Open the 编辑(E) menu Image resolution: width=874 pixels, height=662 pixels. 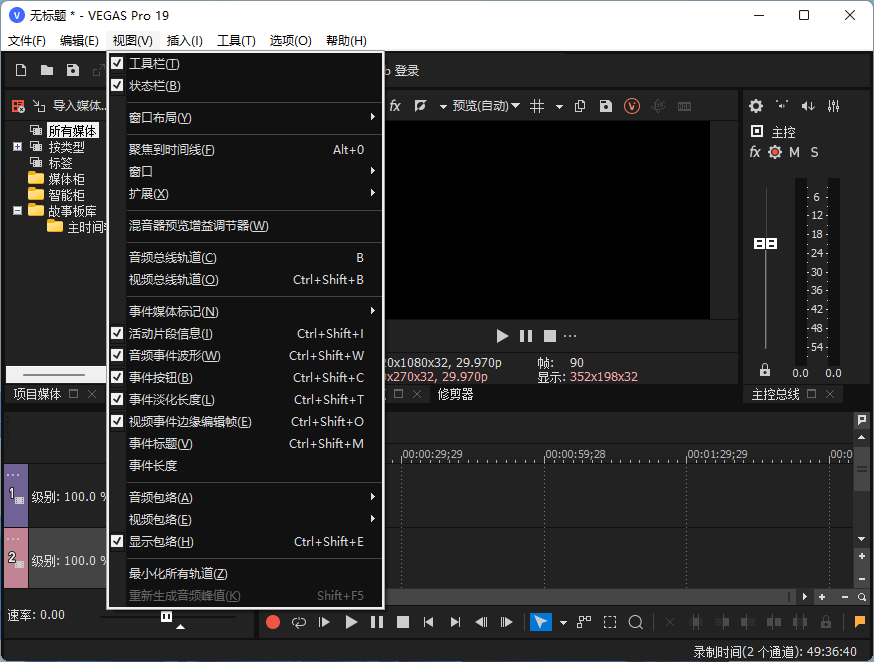(79, 41)
